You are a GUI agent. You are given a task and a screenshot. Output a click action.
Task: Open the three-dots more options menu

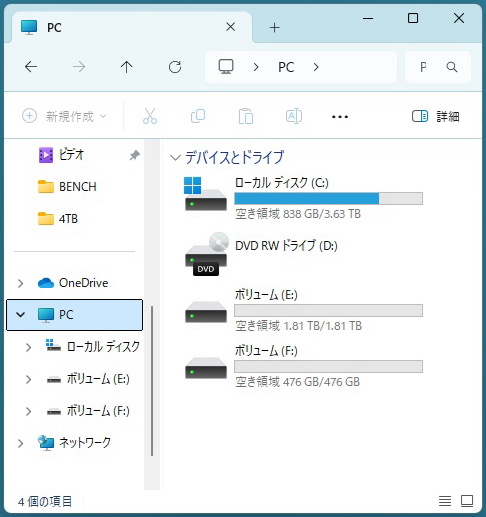click(340, 117)
